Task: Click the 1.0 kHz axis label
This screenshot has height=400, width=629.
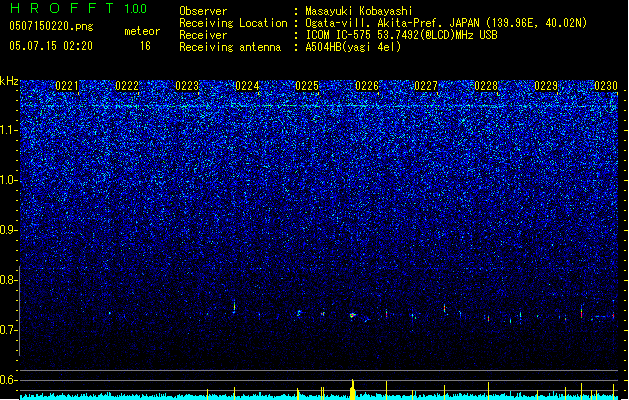Action: click(8, 180)
